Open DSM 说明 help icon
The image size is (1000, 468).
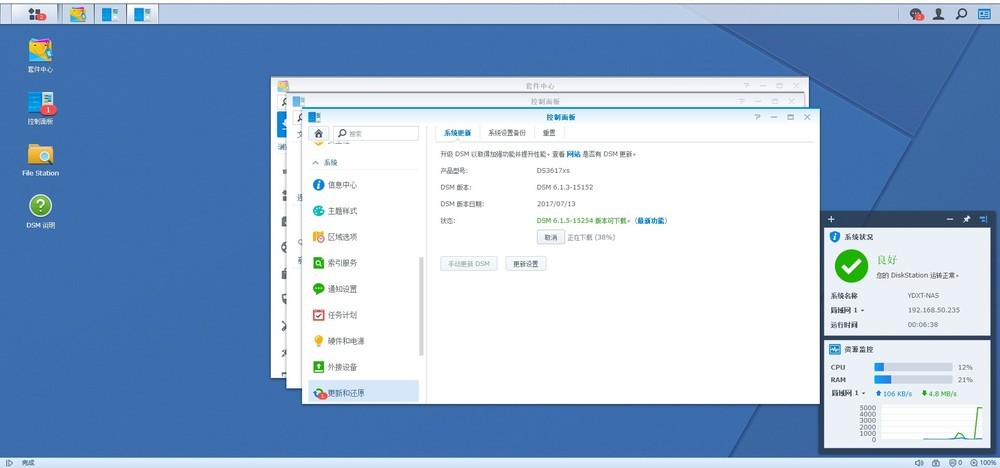(40, 212)
